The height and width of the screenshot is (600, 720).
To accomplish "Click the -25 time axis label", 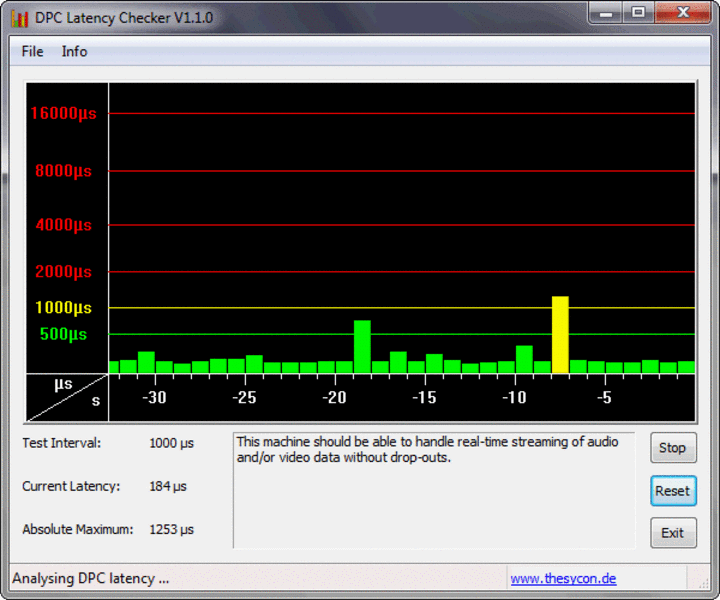I will pyautogui.click(x=244, y=398).
